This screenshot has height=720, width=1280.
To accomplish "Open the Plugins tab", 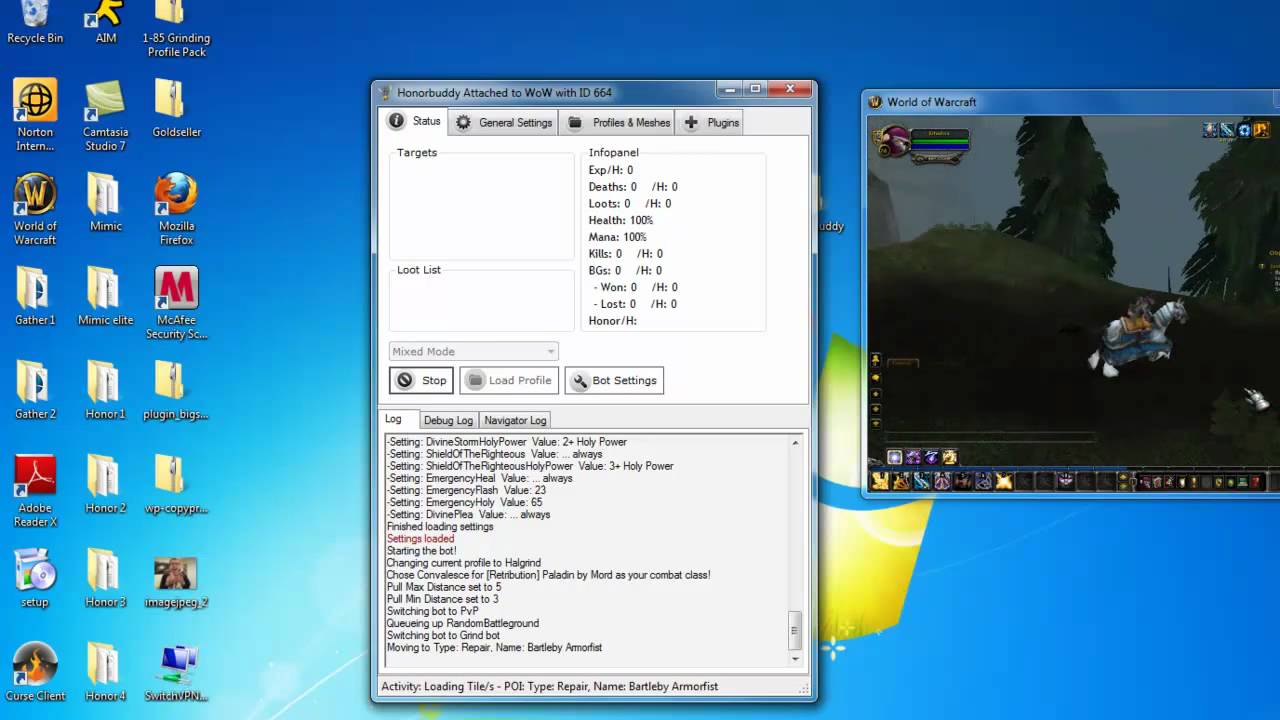I will (712, 123).
